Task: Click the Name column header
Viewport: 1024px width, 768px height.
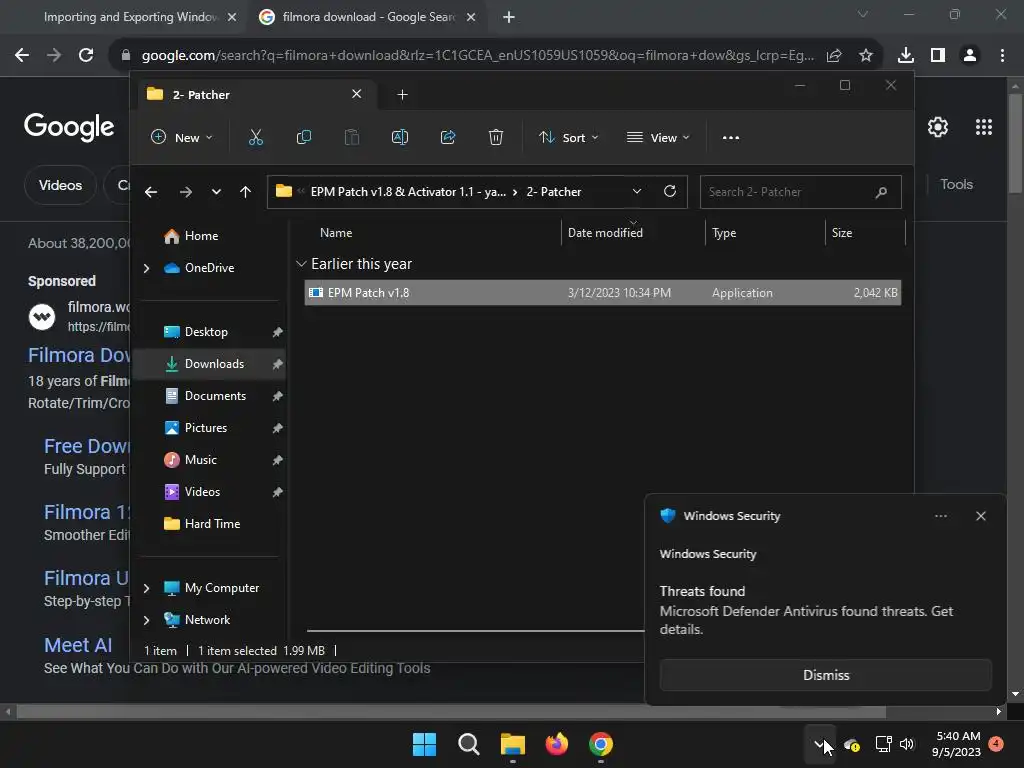Action: tap(336, 232)
